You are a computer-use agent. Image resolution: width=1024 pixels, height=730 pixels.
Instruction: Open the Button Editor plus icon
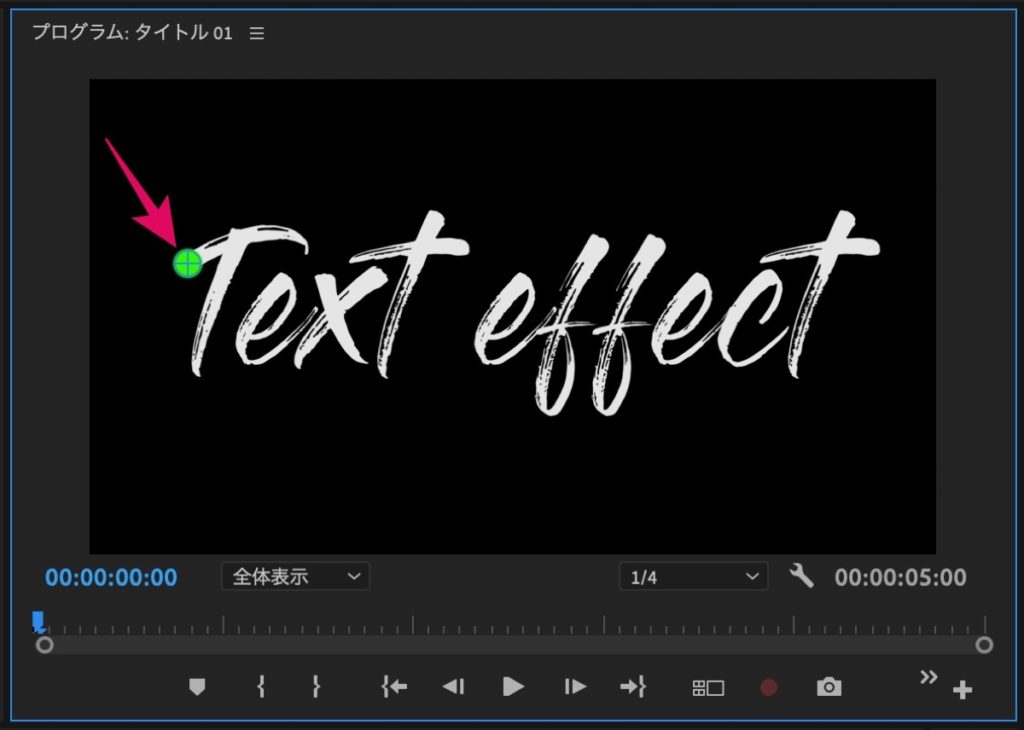(x=963, y=690)
